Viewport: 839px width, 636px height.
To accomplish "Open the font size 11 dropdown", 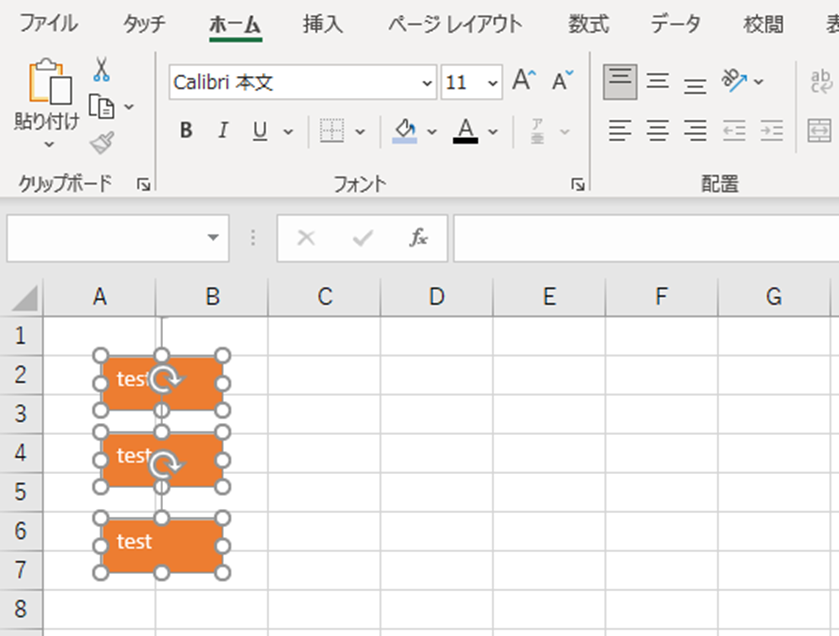I will tap(492, 83).
